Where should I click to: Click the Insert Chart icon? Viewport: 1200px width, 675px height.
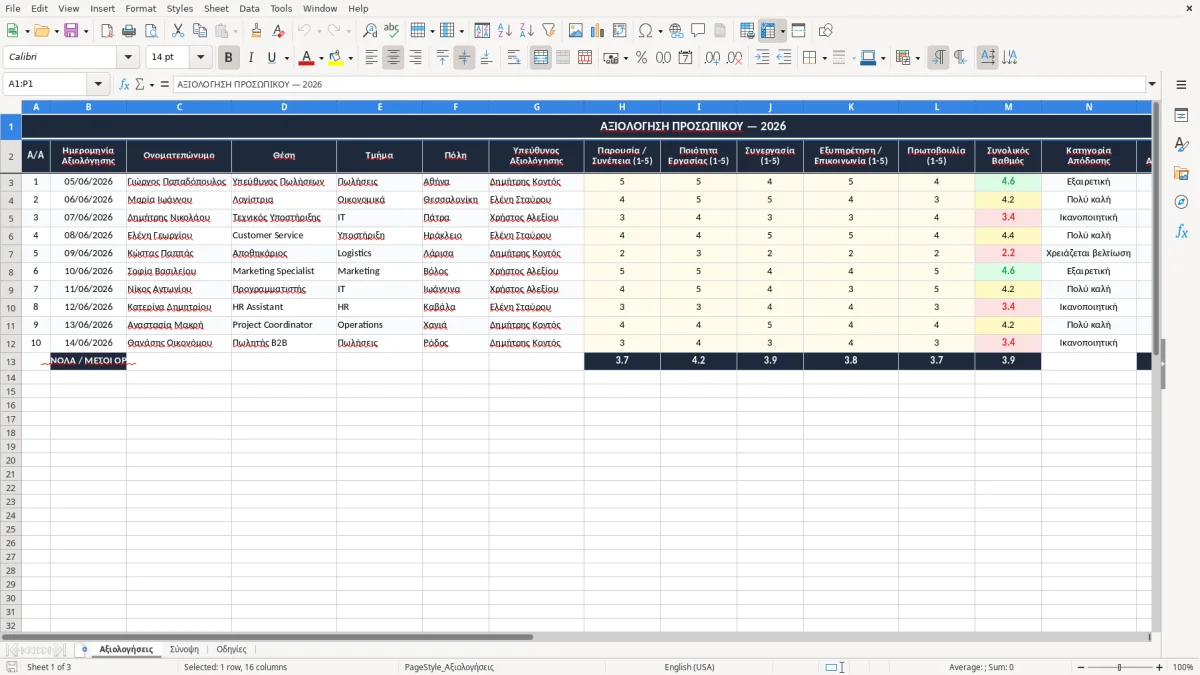coord(598,31)
